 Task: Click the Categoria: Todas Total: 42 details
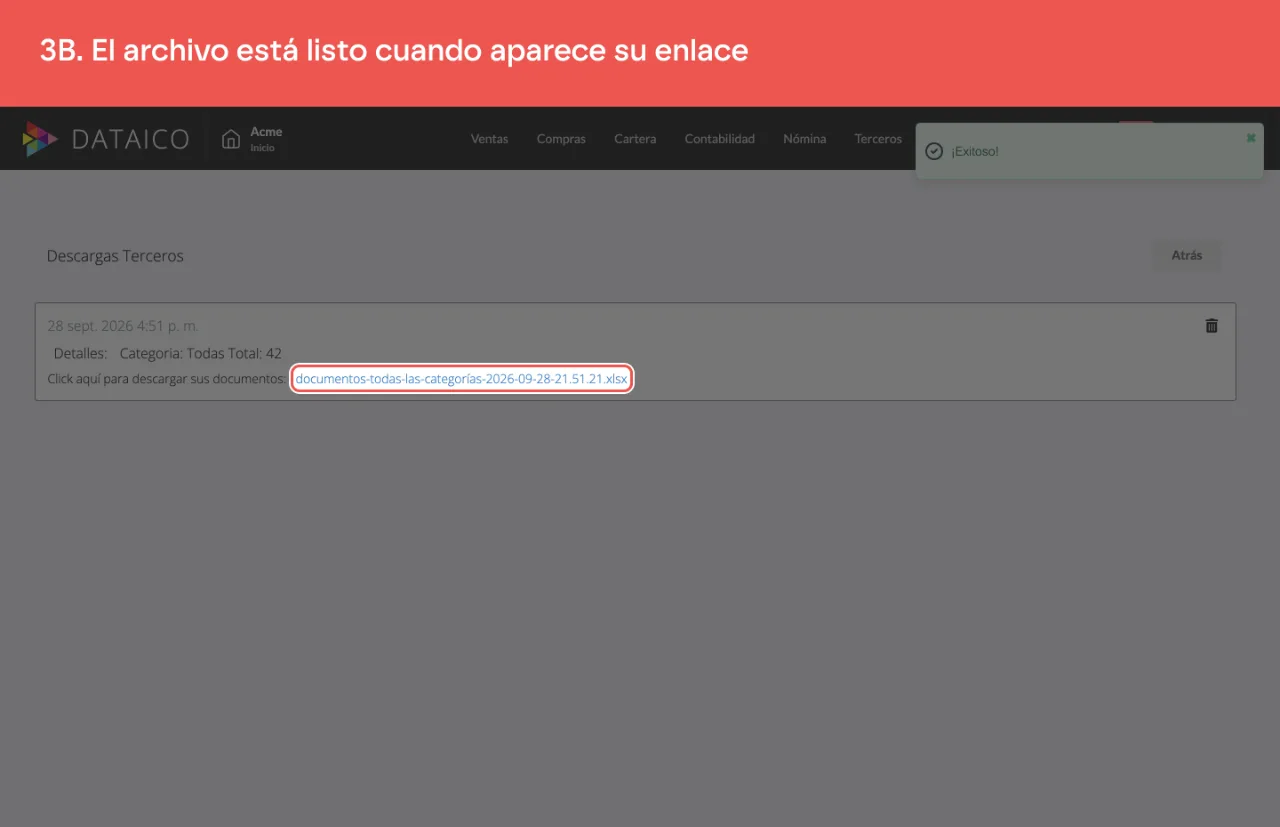point(200,353)
